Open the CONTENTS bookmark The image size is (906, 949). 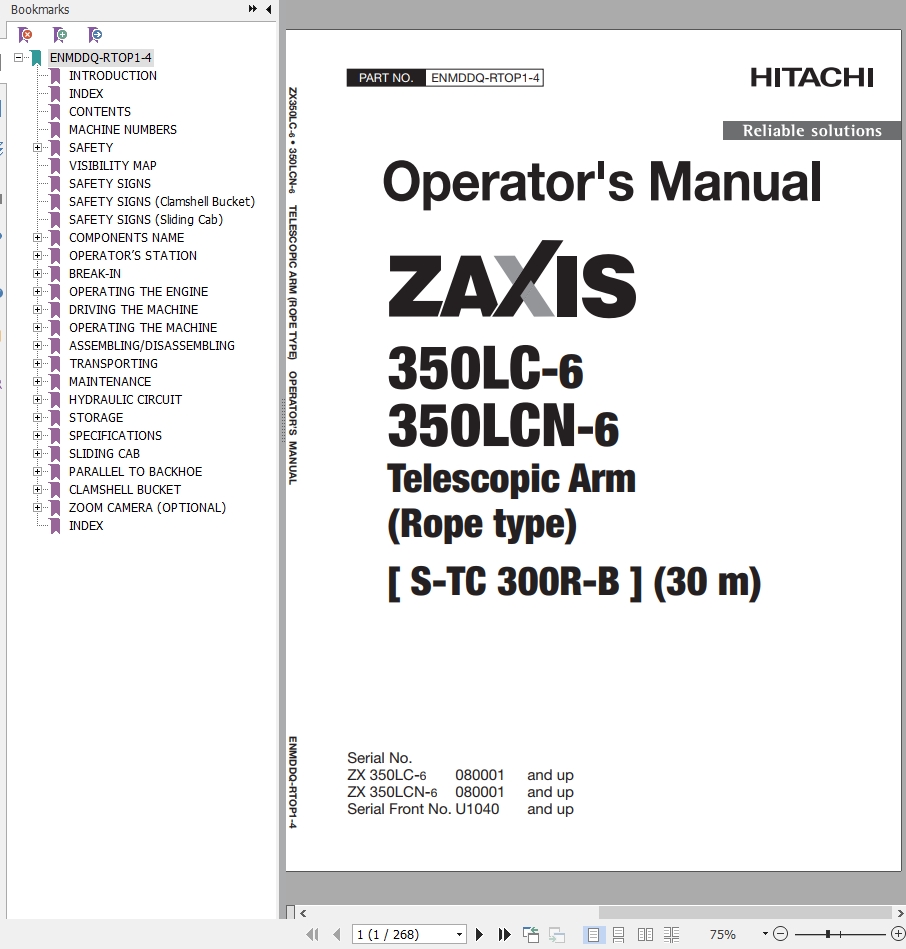pos(100,112)
